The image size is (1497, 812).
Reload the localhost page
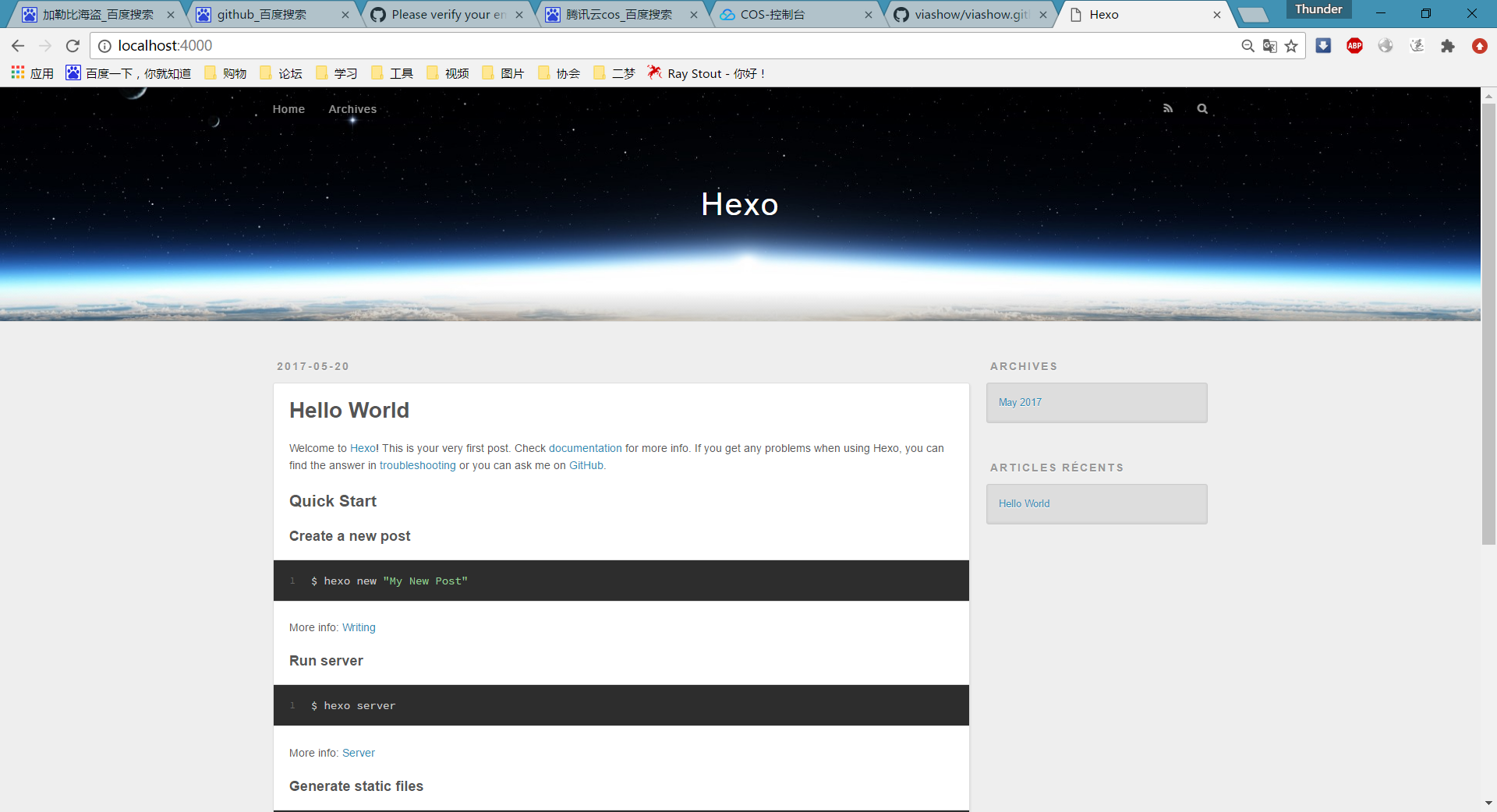pyautogui.click(x=73, y=46)
